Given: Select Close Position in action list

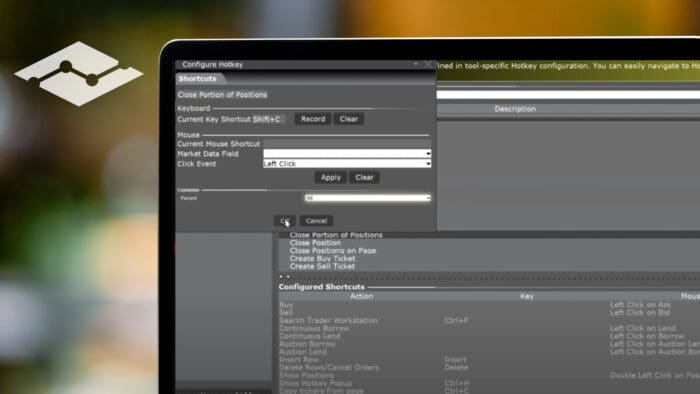Looking at the screenshot, I should (315, 243).
